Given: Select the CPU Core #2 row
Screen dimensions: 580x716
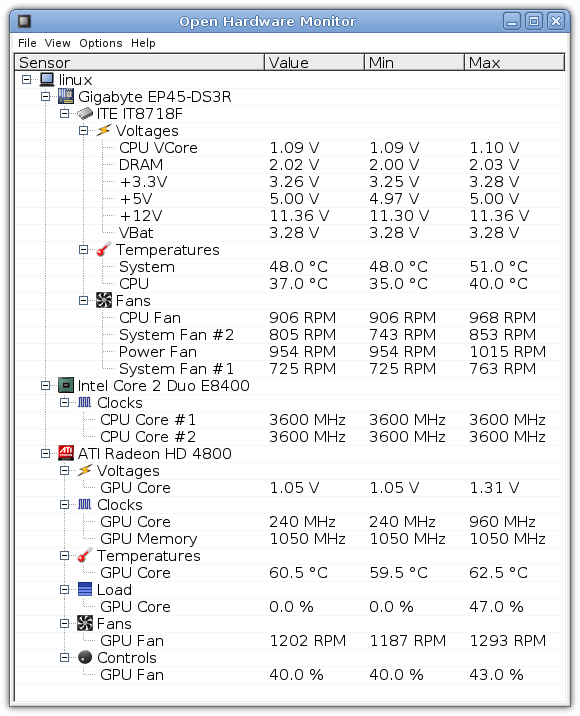Looking at the screenshot, I should click(x=290, y=437).
